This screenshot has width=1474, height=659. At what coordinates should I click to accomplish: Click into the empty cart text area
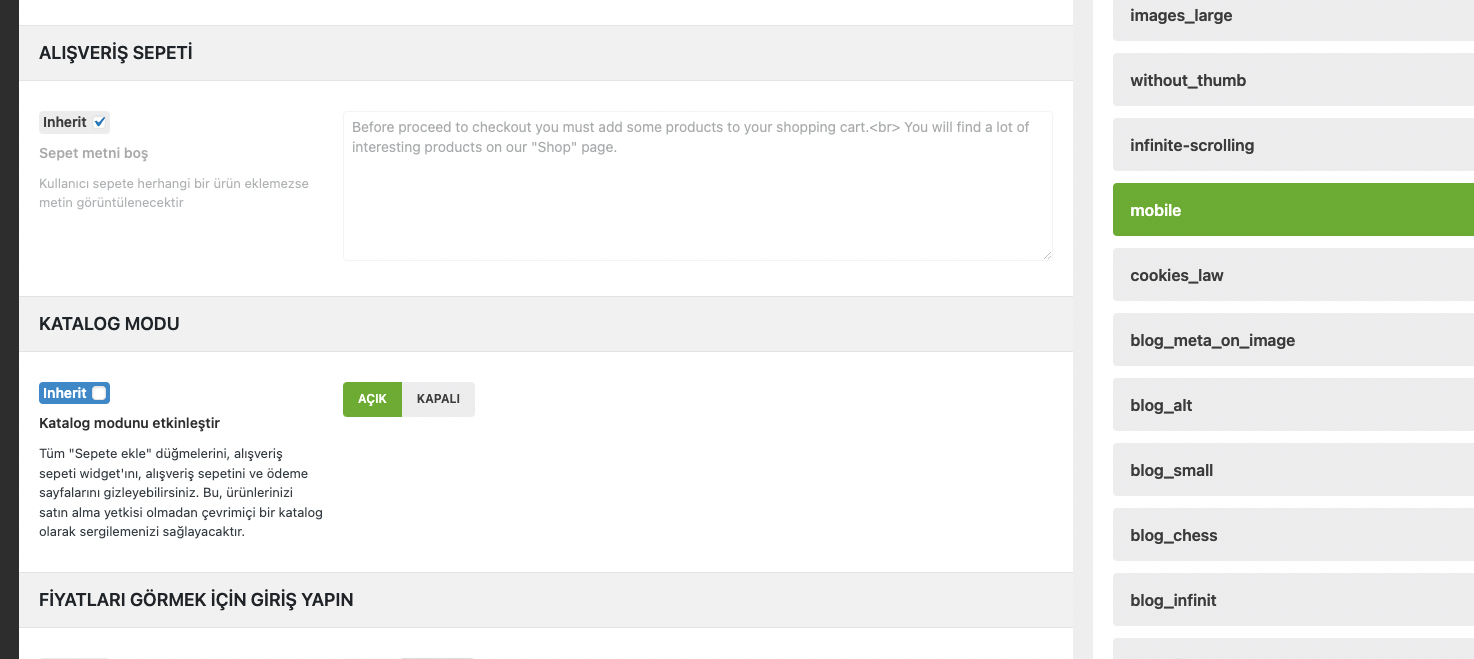(697, 185)
